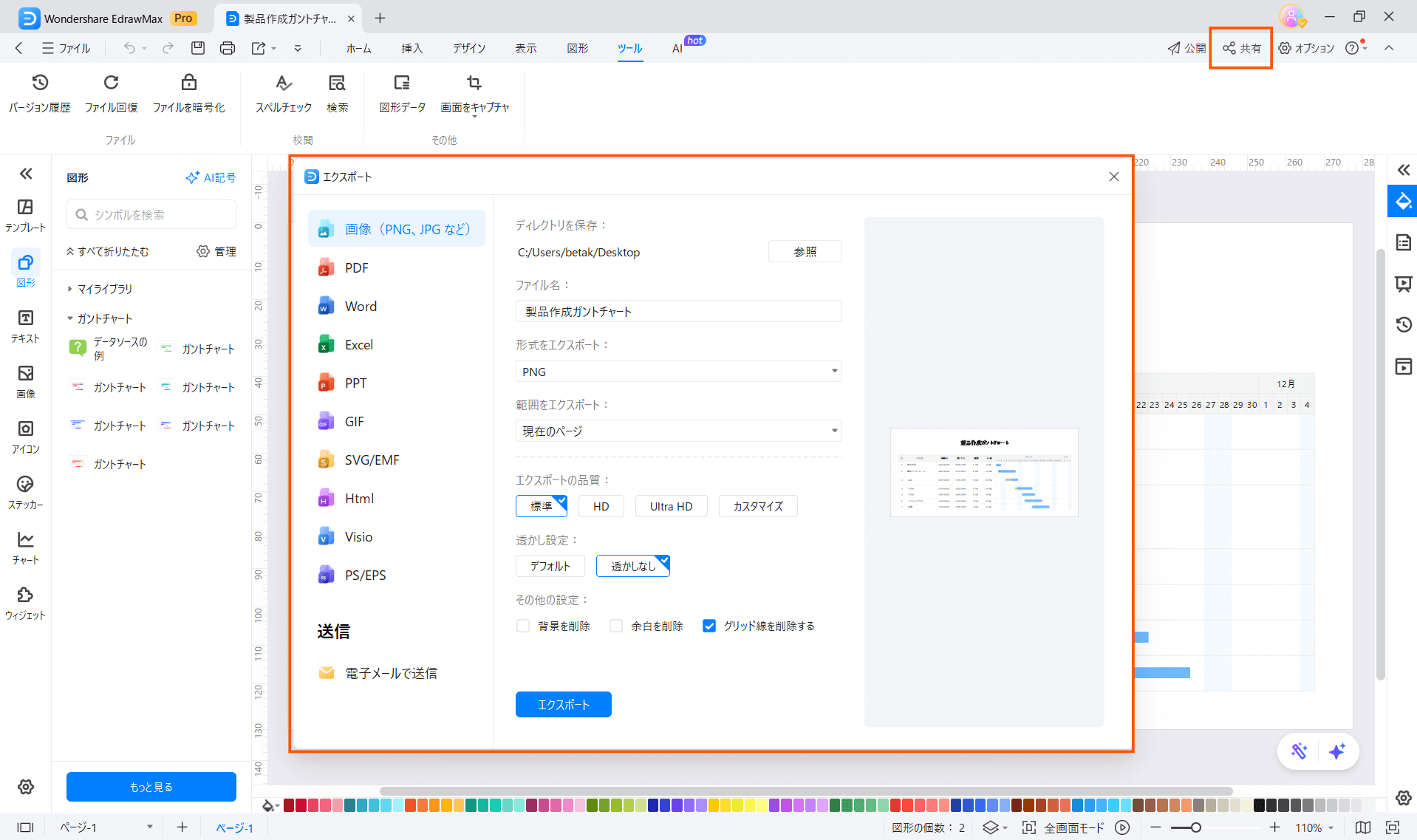
Task: Click the ファイル名 filename input field
Action: tap(678, 312)
